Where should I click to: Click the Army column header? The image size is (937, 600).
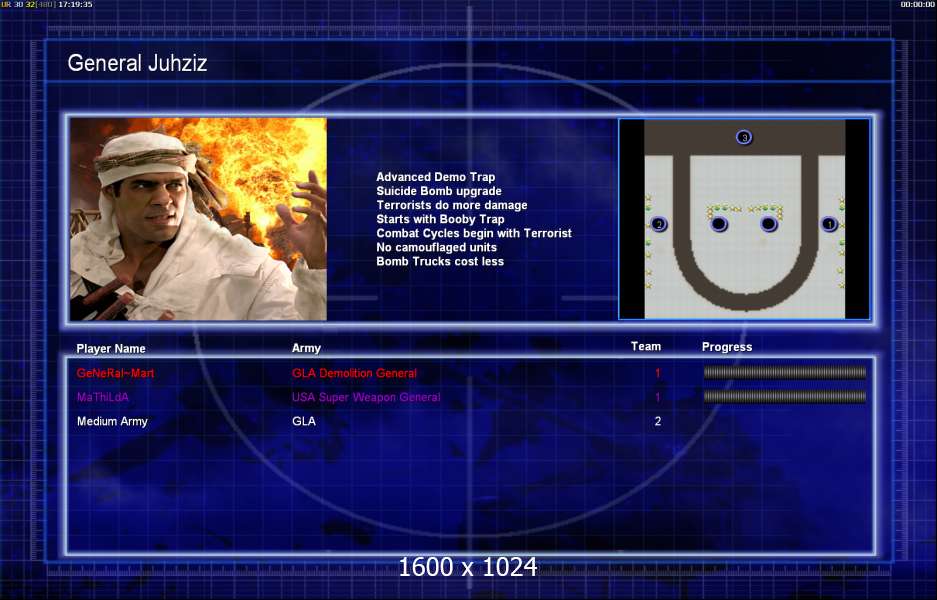[x=306, y=349]
